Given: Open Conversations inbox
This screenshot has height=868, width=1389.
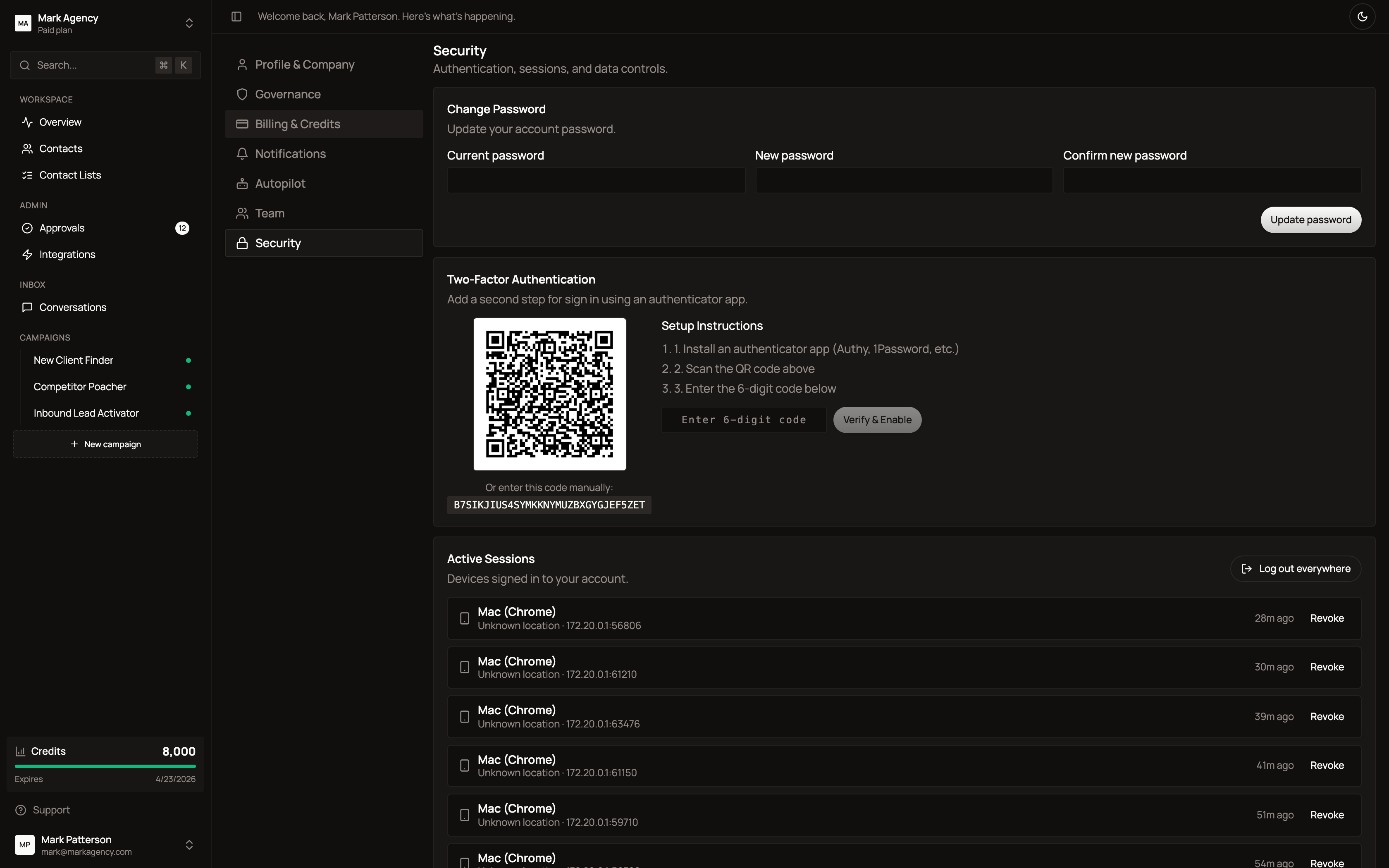Looking at the screenshot, I should tap(105, 307).
